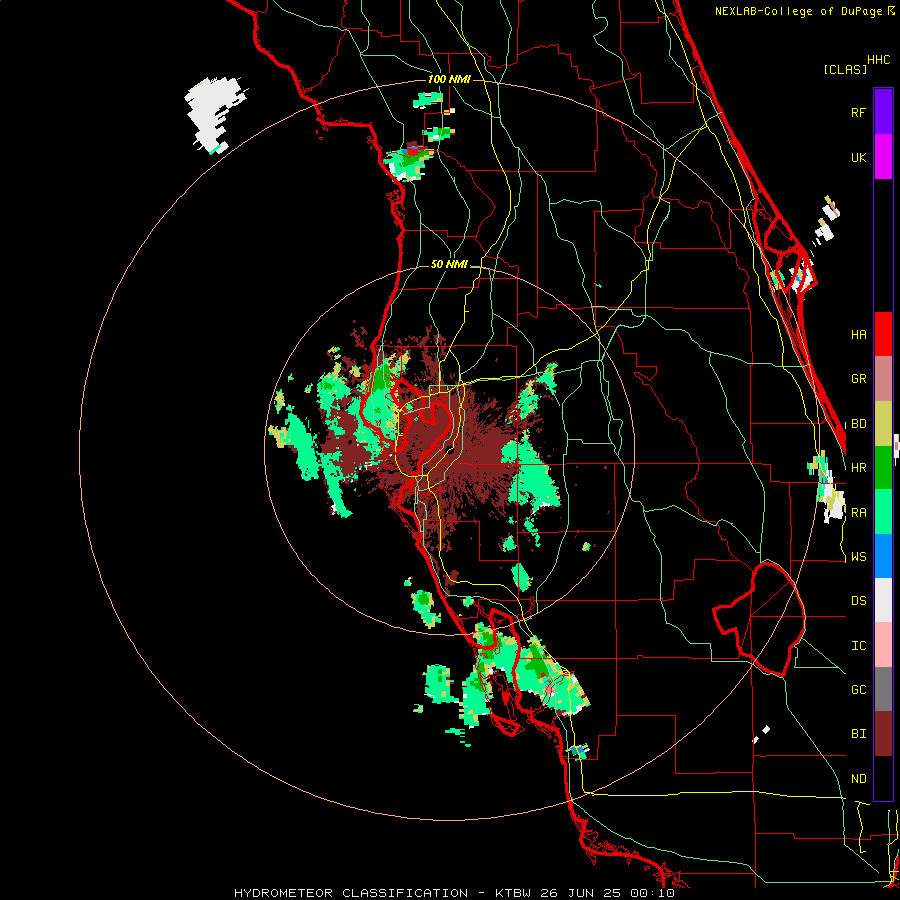Viewport: 900px width, 900px height.
Task: Click the HA legend label
Action: tap(858, 335)
